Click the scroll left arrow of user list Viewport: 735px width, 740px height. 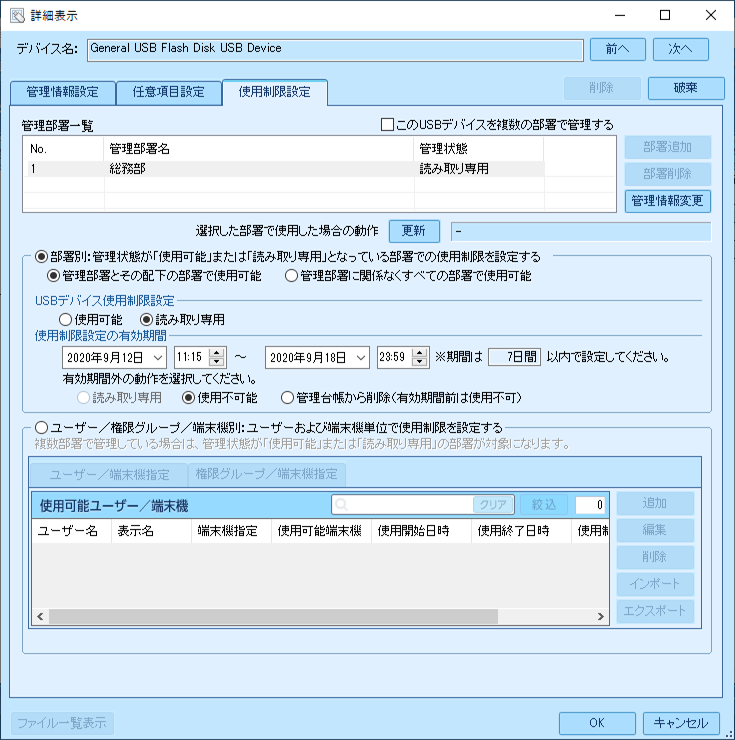click(41, 616)
